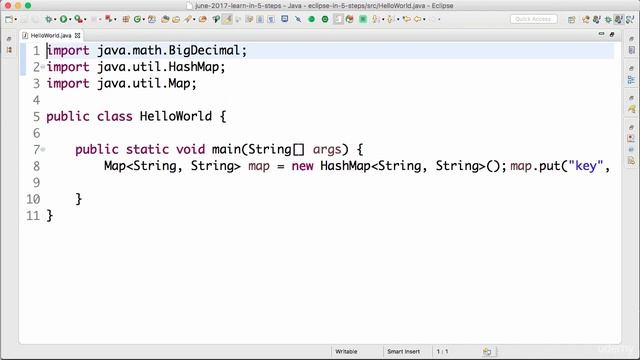Click the Previous Annotation icon
The width and height of the screenshot is (640, 360).
coord(391,19)
